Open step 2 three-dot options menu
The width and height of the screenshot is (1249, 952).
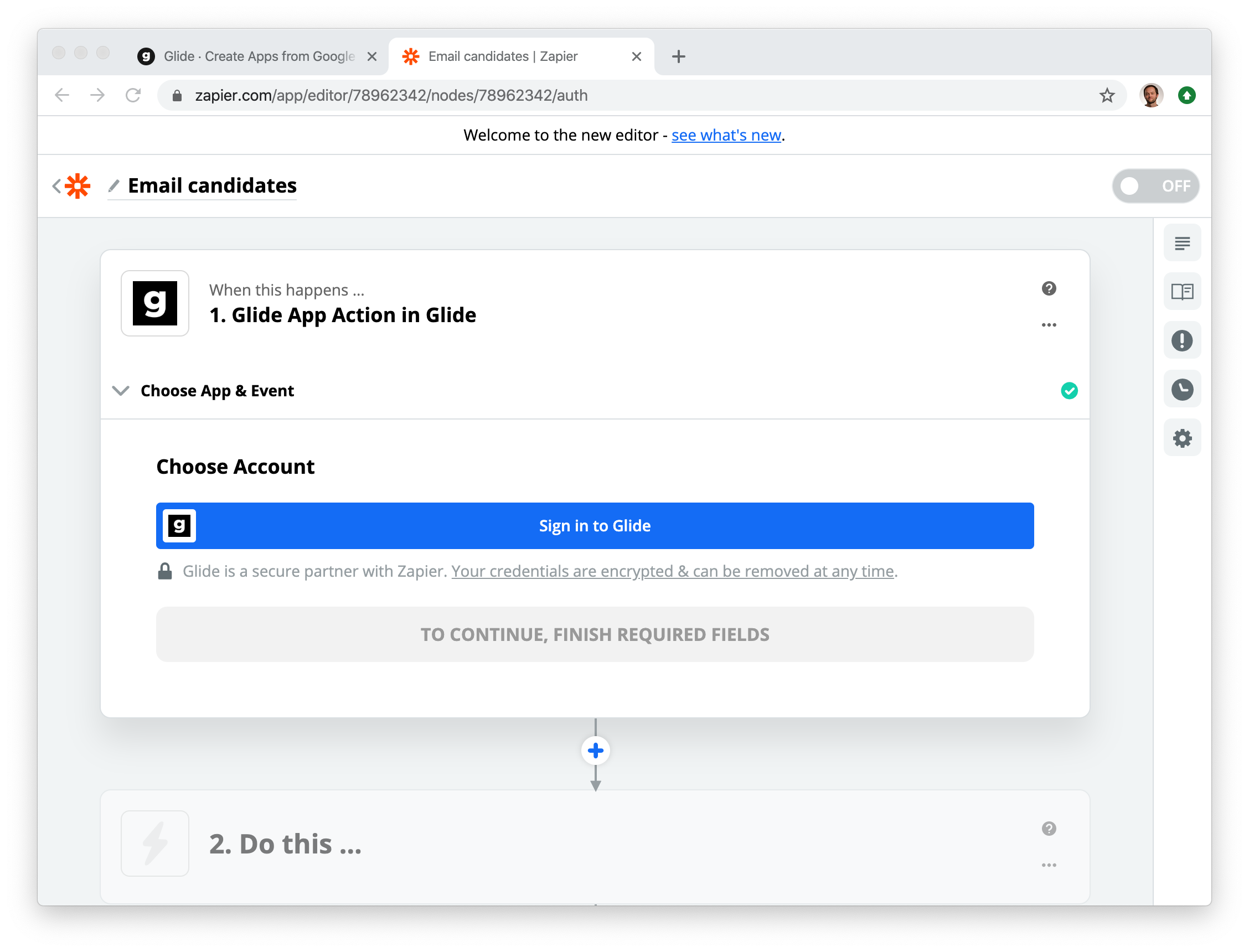coord(1049,865)
